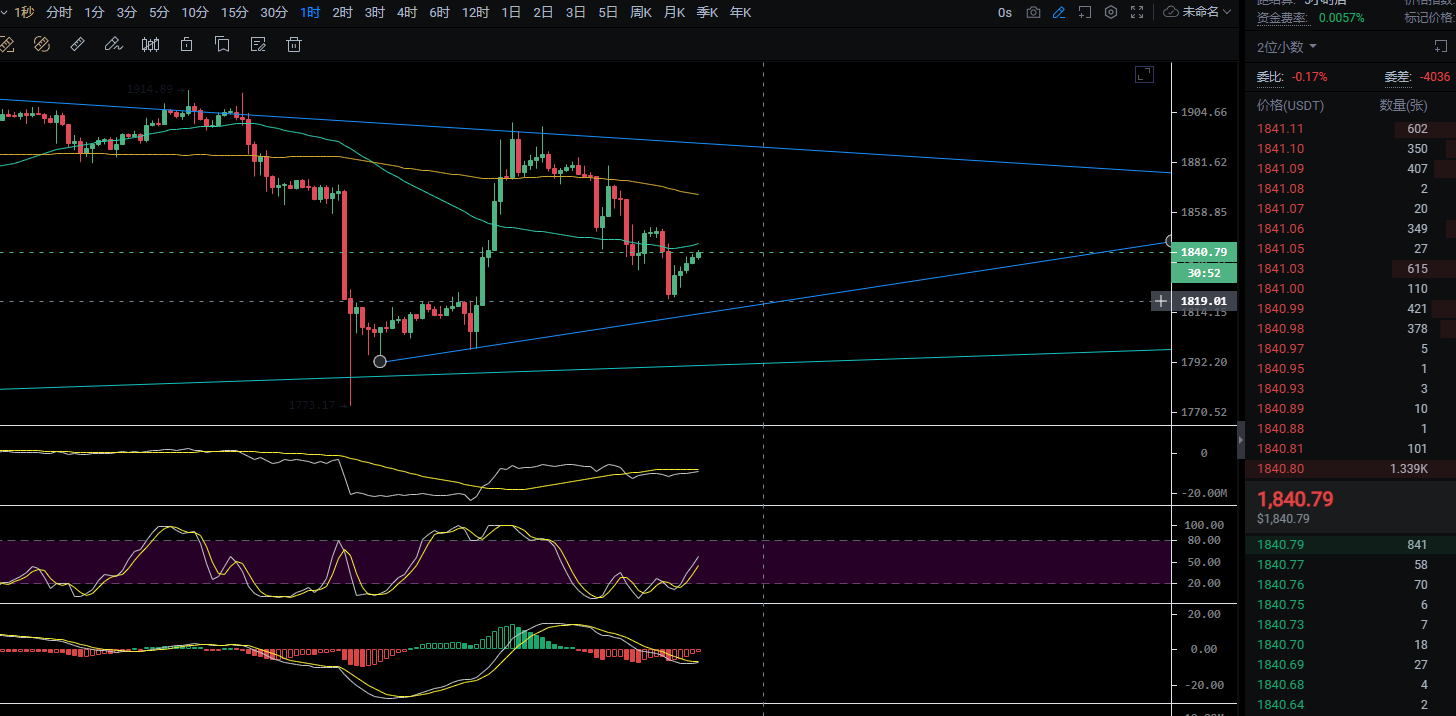This screenshot has width=1456, height=716.
Task: Select the freehand pen drawing tool
Action: point(113,44)
